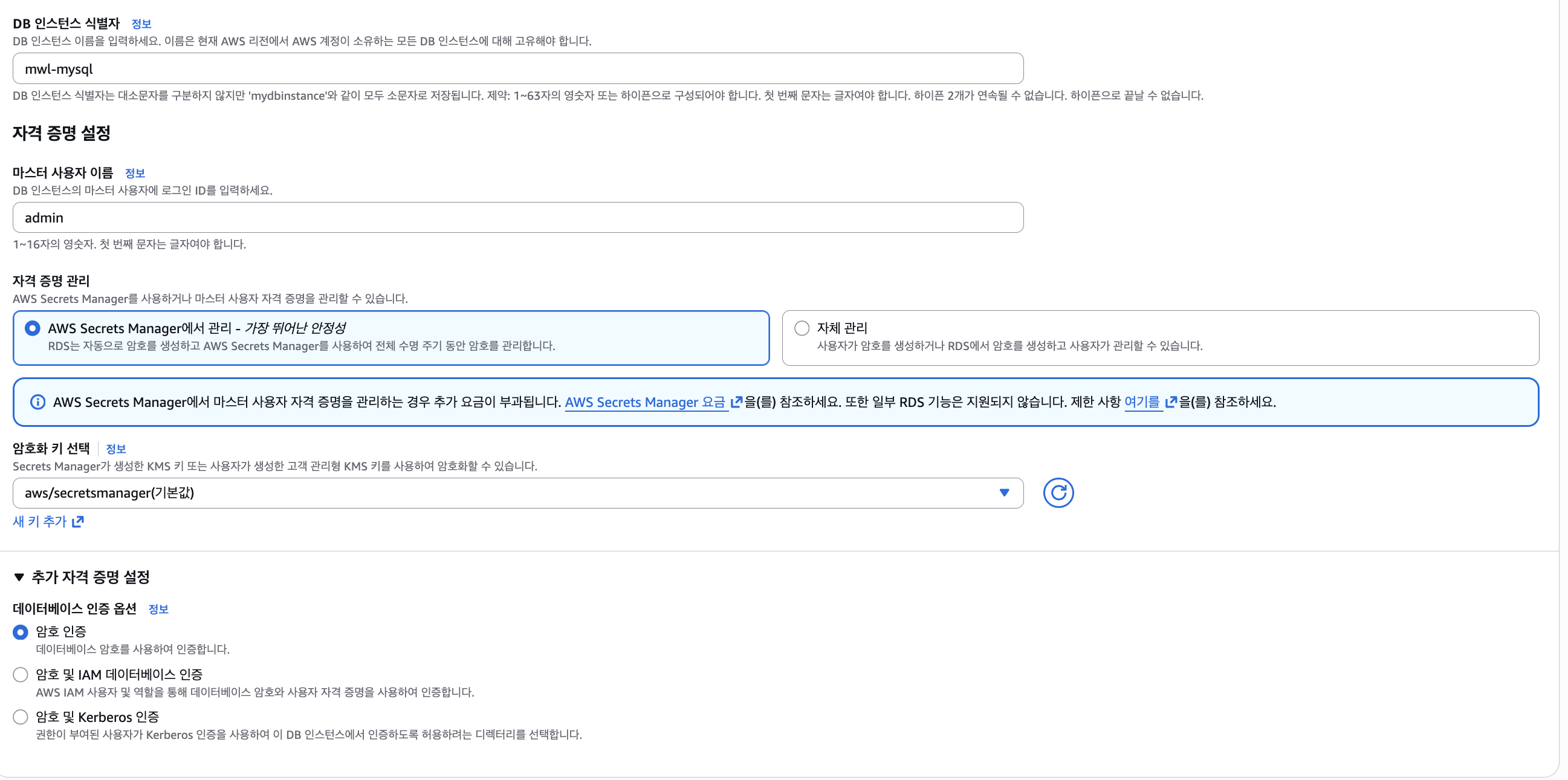Click external link icon after 여기를

[1170, 402]
